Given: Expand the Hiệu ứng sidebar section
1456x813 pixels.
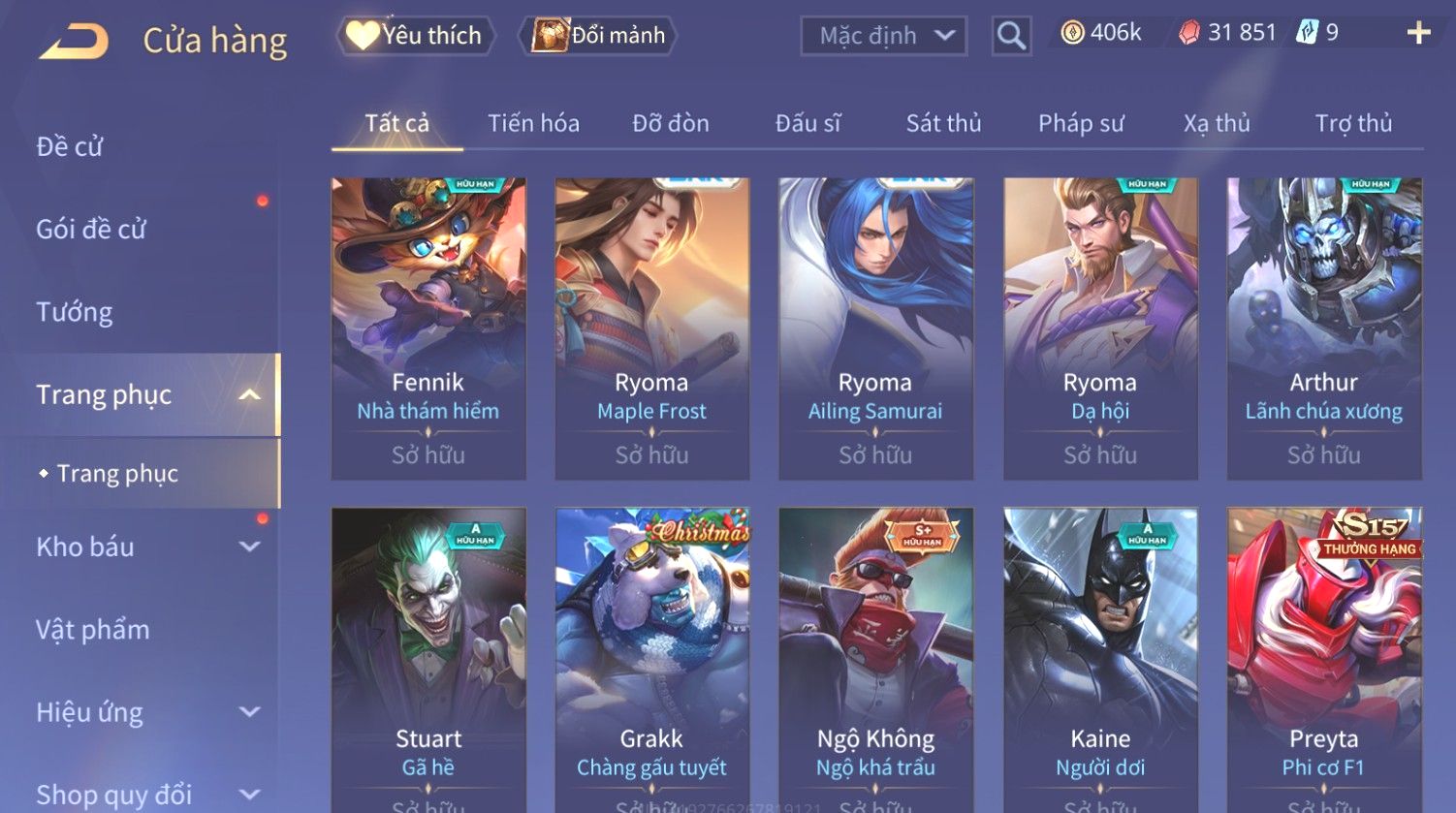Looking at the screenshot, I should [x=250, y=712].
